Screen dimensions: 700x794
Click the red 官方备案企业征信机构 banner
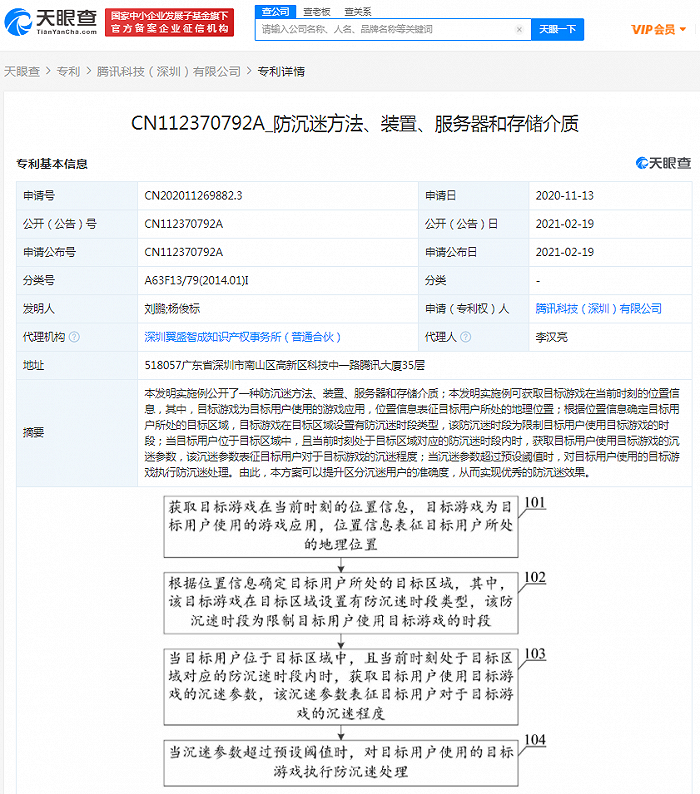point(170,22)
